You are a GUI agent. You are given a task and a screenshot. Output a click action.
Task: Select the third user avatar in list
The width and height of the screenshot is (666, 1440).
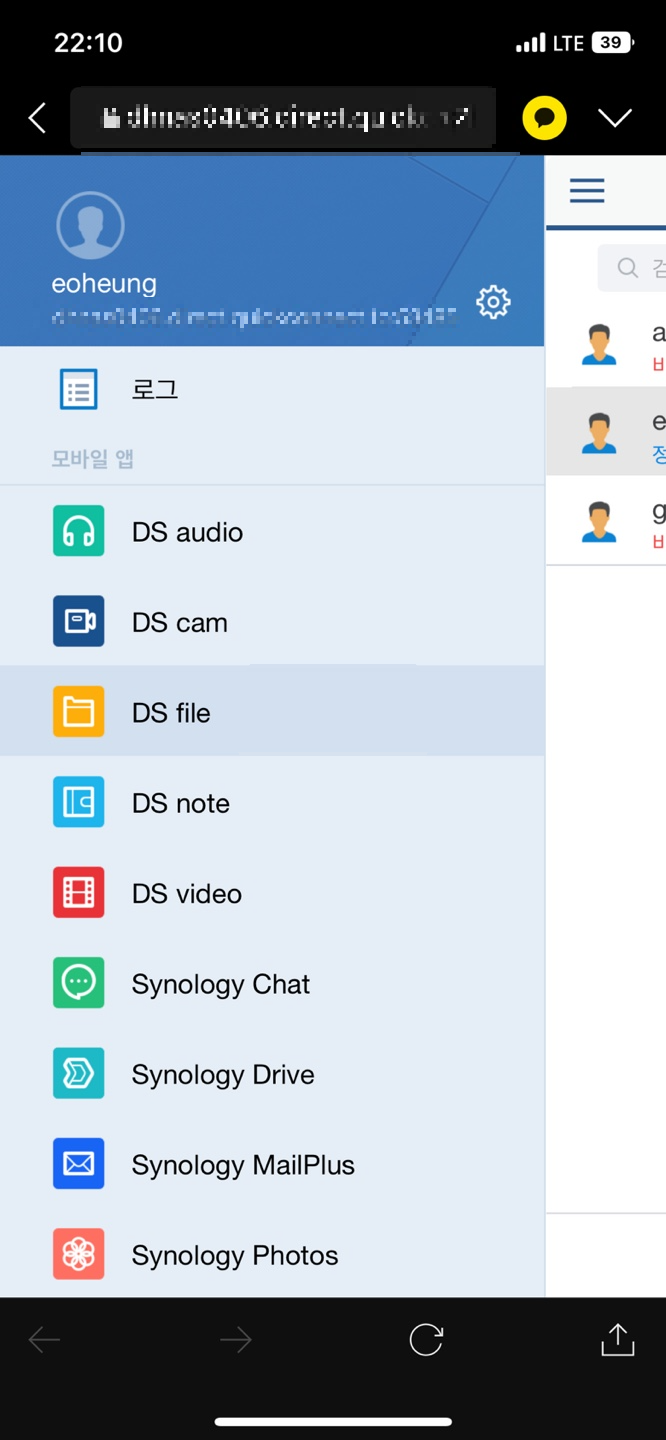599,522
